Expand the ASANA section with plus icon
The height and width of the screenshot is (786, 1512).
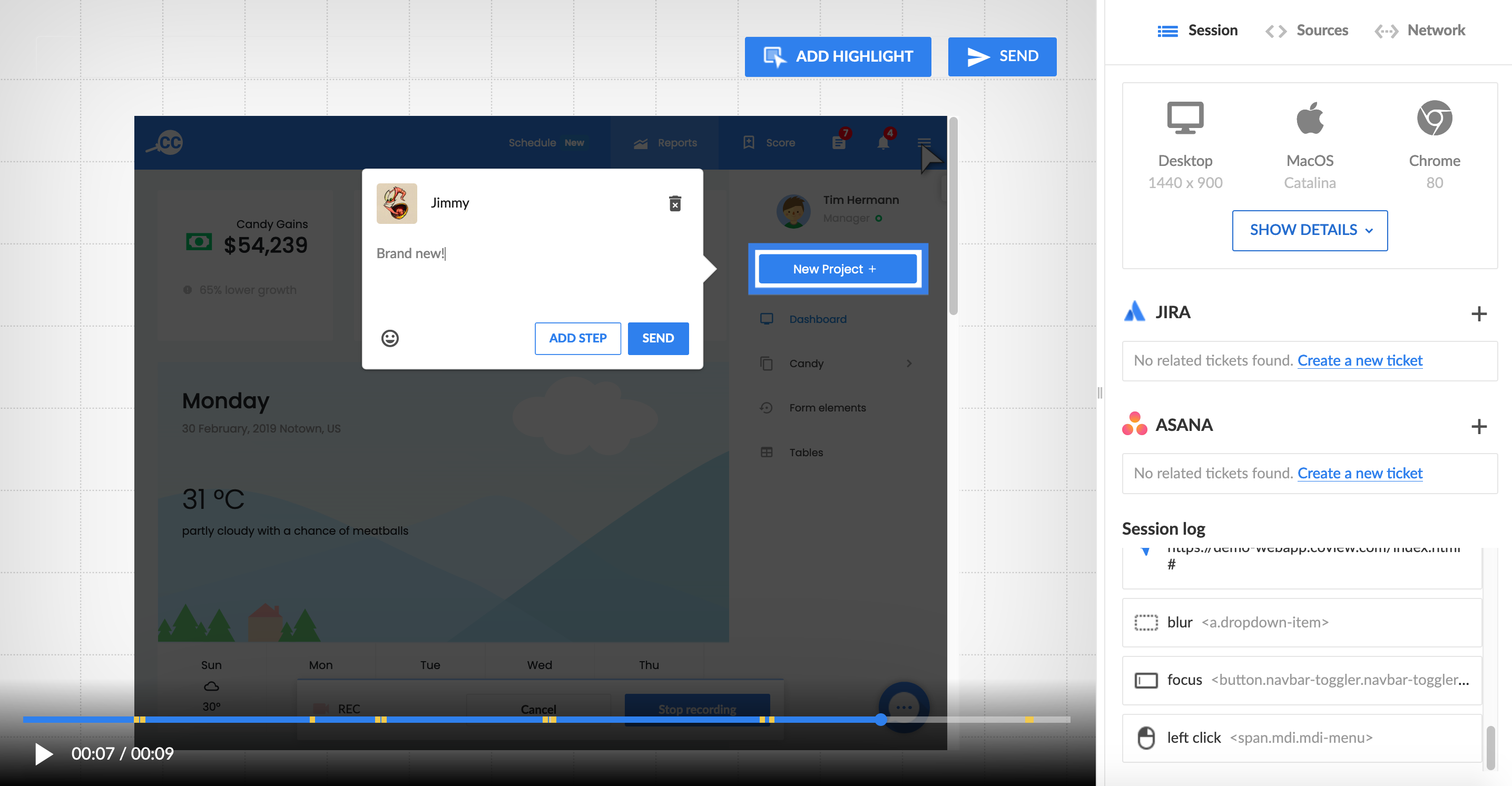pyautogui.click(x=1478, y=426)
